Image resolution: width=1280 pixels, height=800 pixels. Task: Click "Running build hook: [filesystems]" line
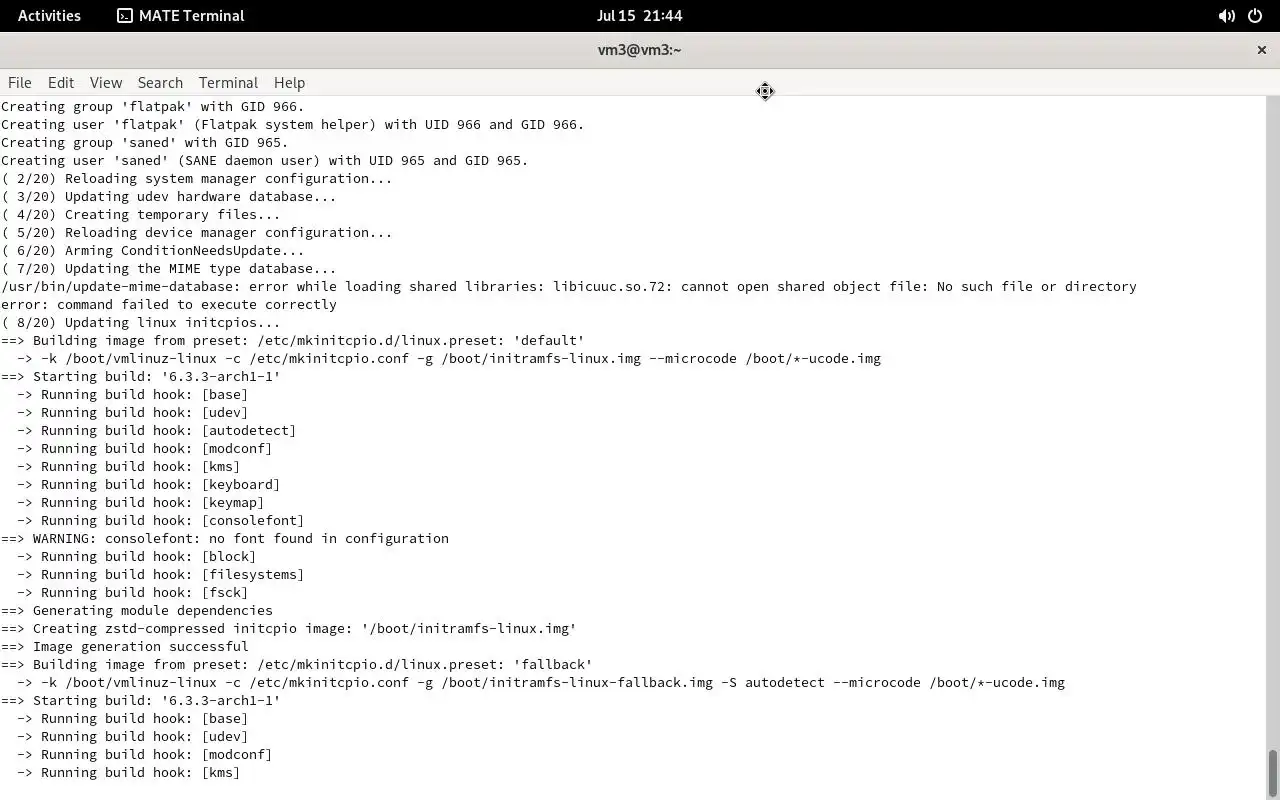(161, 574)
